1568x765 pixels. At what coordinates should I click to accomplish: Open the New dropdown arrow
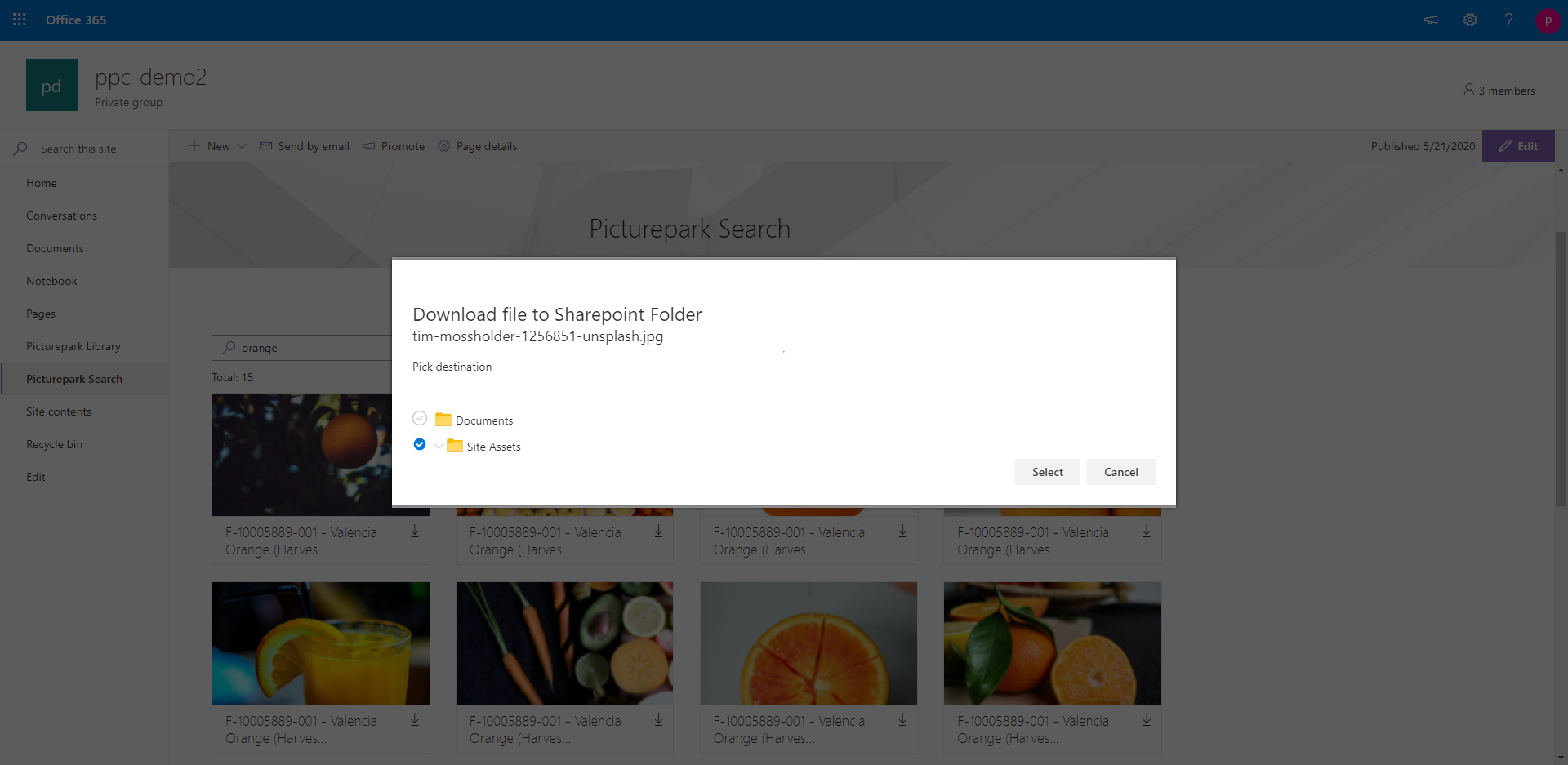[242, 146]
